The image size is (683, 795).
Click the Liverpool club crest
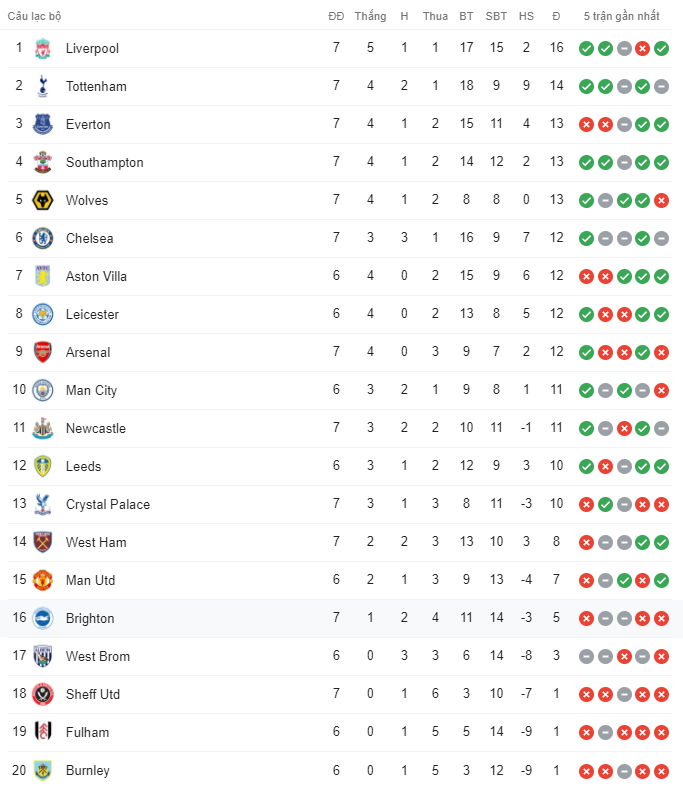coord(42,48)
